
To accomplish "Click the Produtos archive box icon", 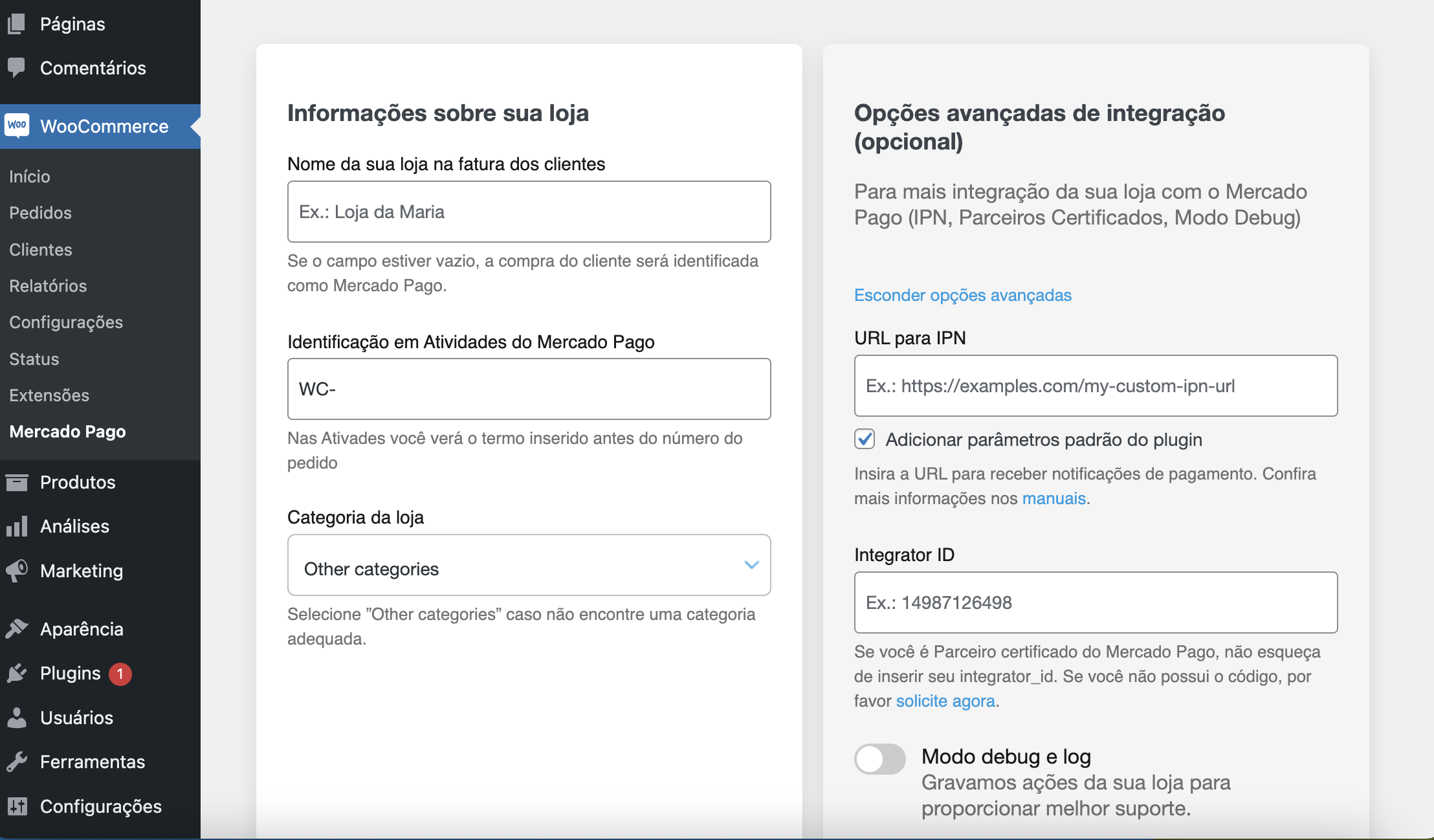I will click(x=17, y=482).
